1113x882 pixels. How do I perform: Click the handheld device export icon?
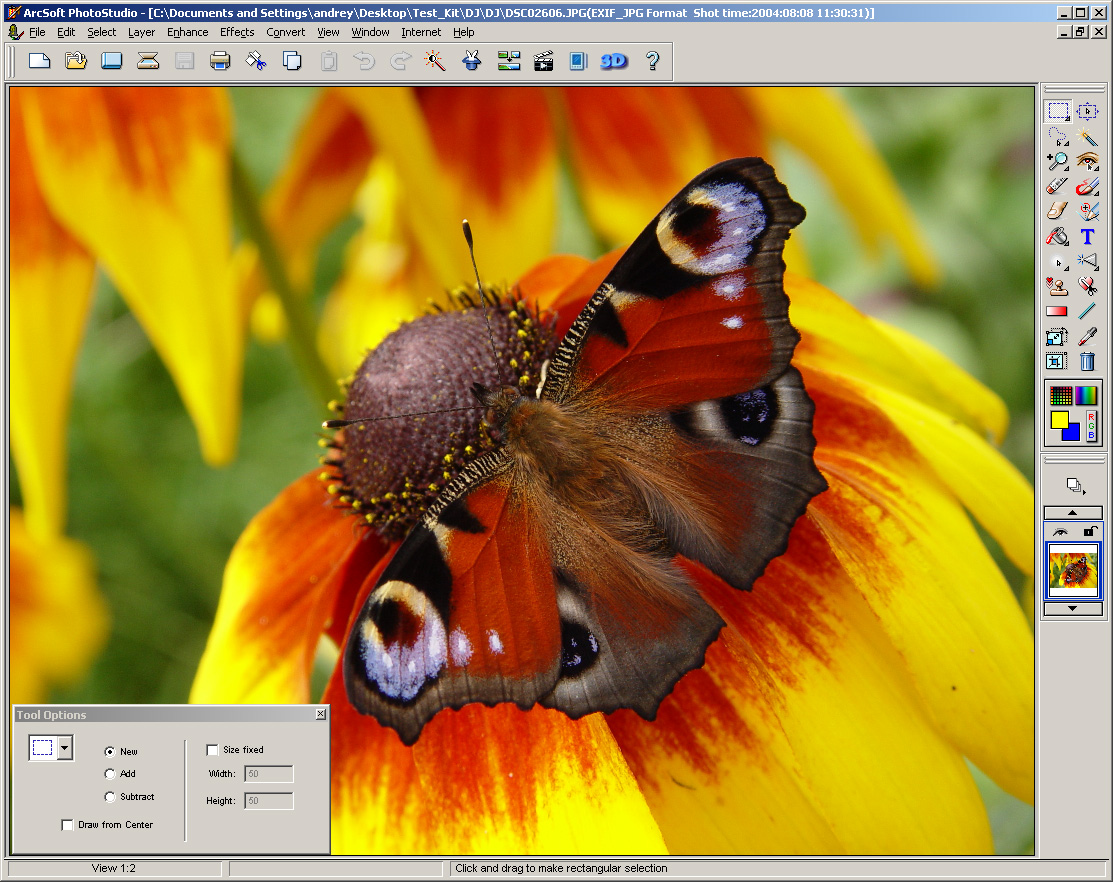[x=579, y=61]
